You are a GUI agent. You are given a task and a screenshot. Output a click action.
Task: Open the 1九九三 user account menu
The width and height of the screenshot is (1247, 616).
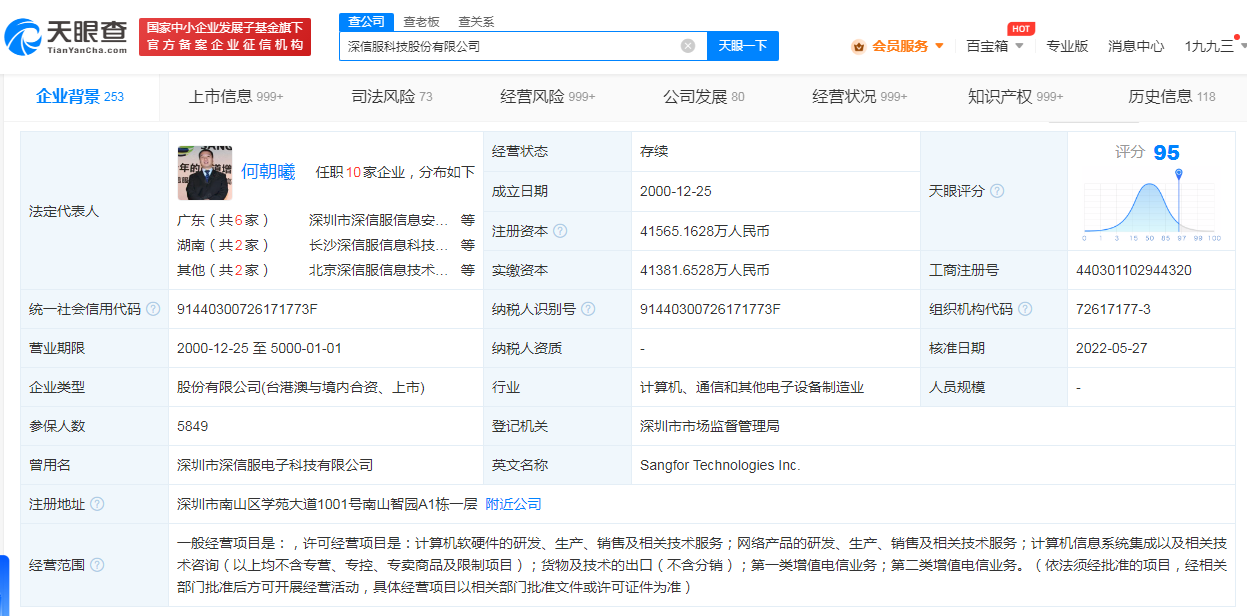[x=1213, y=46]
